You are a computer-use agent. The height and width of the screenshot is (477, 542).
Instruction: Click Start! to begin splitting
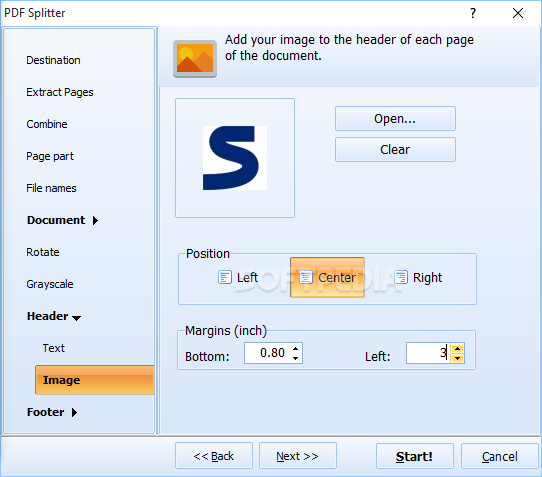click(414, 456)
